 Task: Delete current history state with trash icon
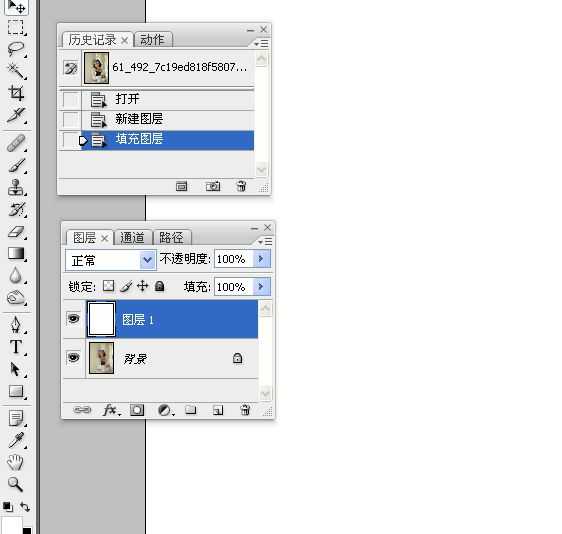241,186
